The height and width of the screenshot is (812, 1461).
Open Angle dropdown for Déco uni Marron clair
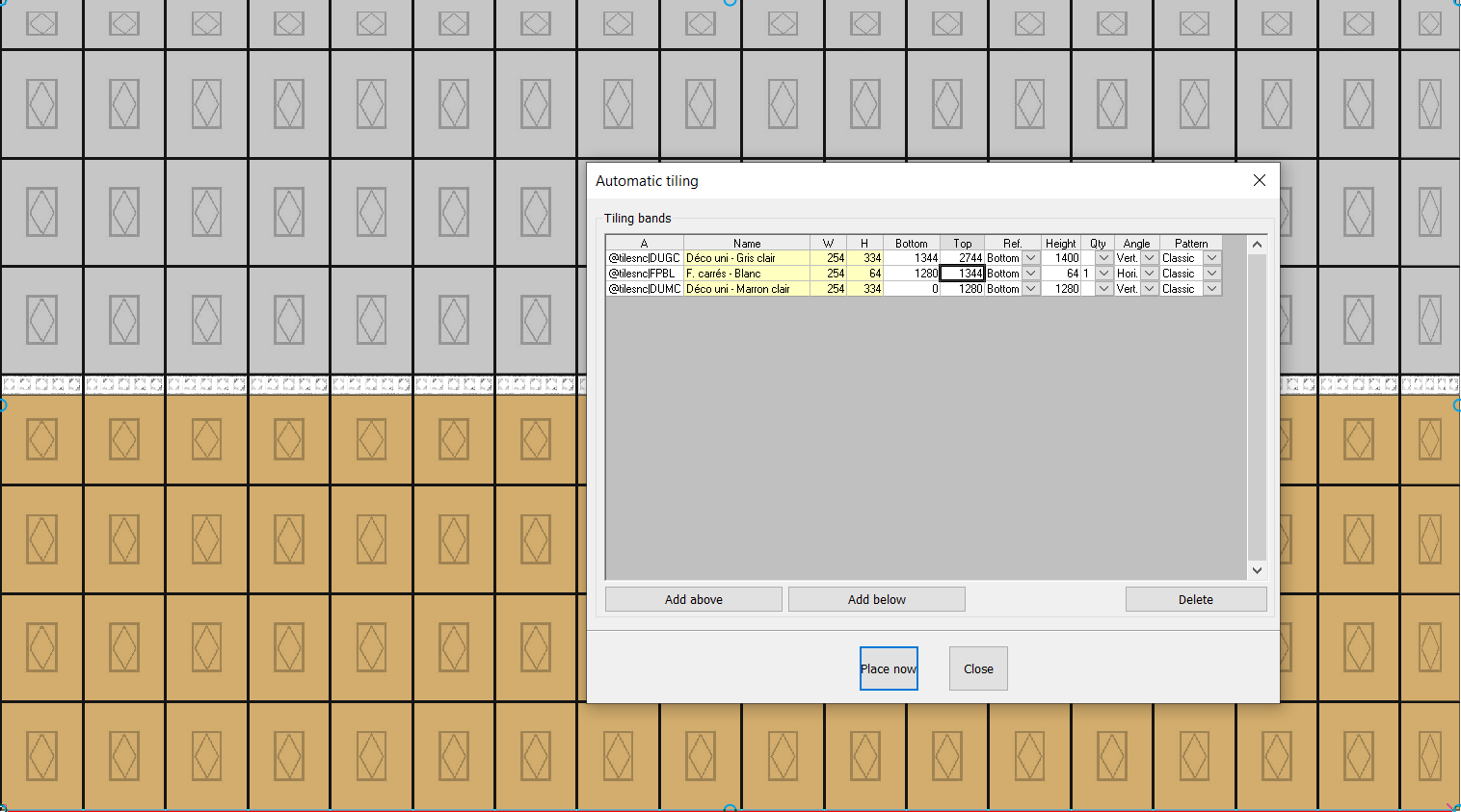click(1150, 289)
